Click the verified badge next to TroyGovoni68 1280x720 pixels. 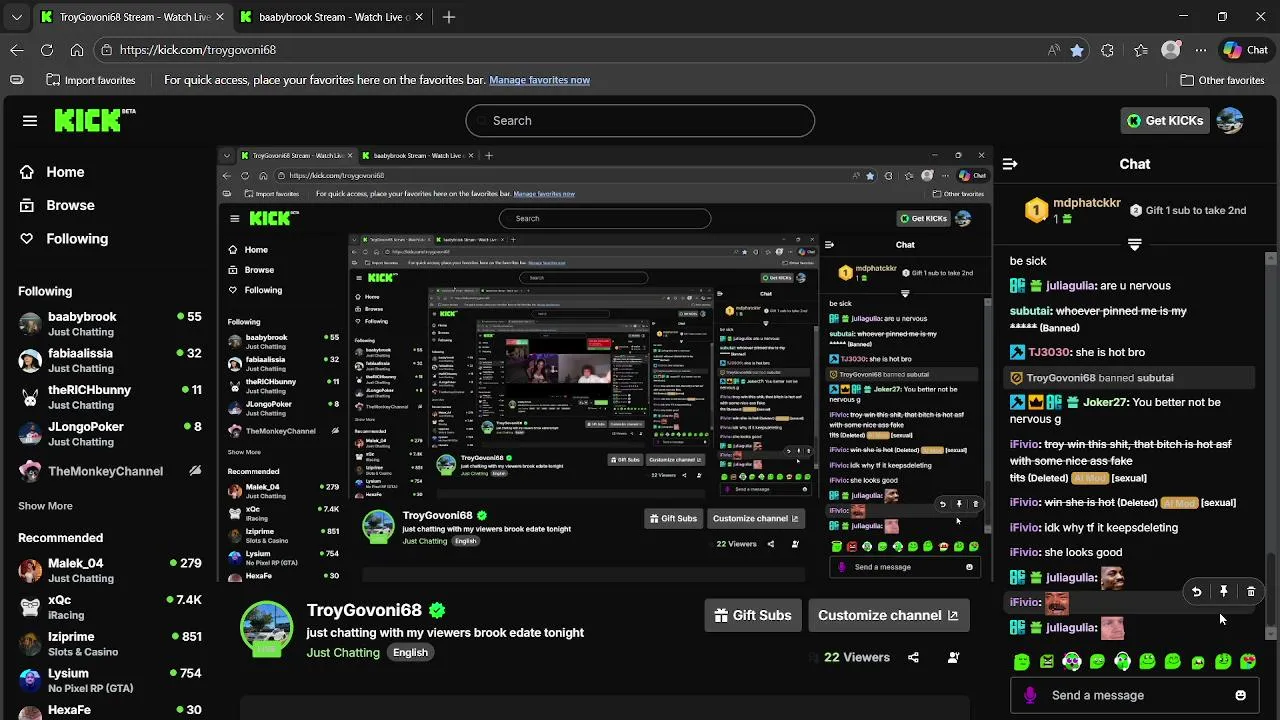pyautogui.click(x=437, y=610)
